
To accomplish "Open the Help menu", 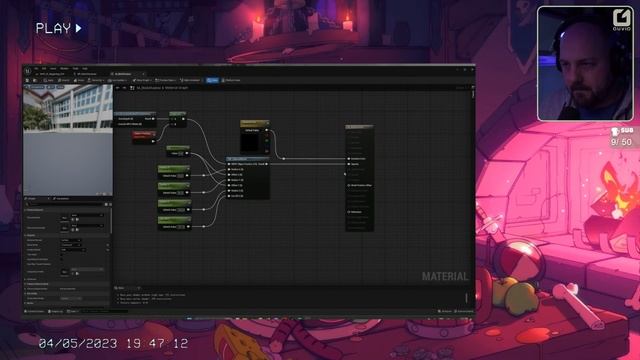I will [x=85, y=69].
